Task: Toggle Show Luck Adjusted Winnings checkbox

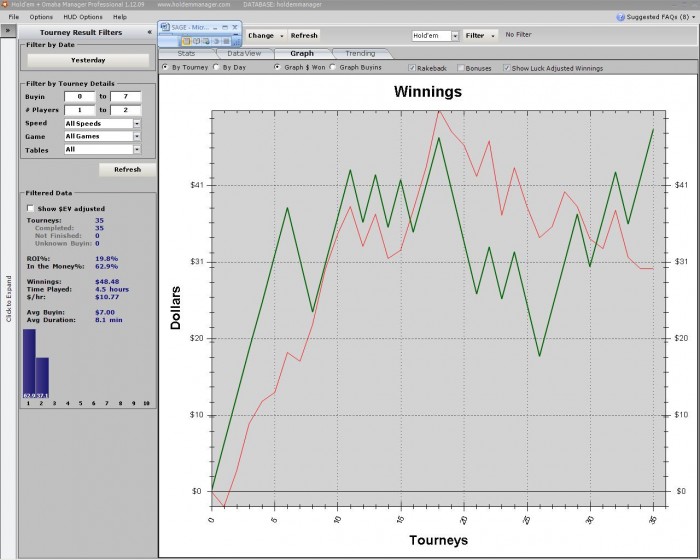Action: click(x=506, y=68)
